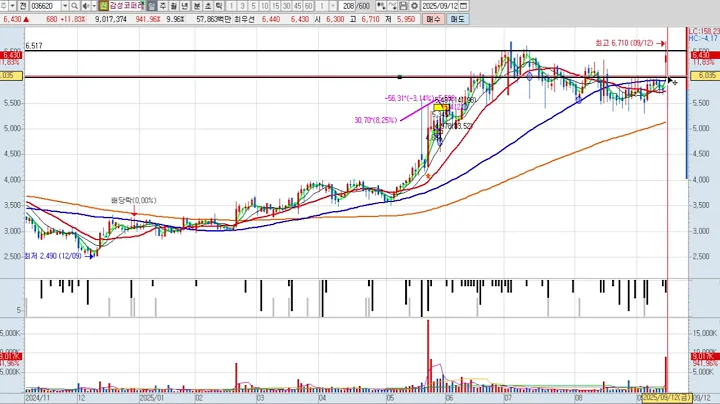Click the yellow 6,035 price tag on right axis
720x404 pixels.
coord(705,75)
